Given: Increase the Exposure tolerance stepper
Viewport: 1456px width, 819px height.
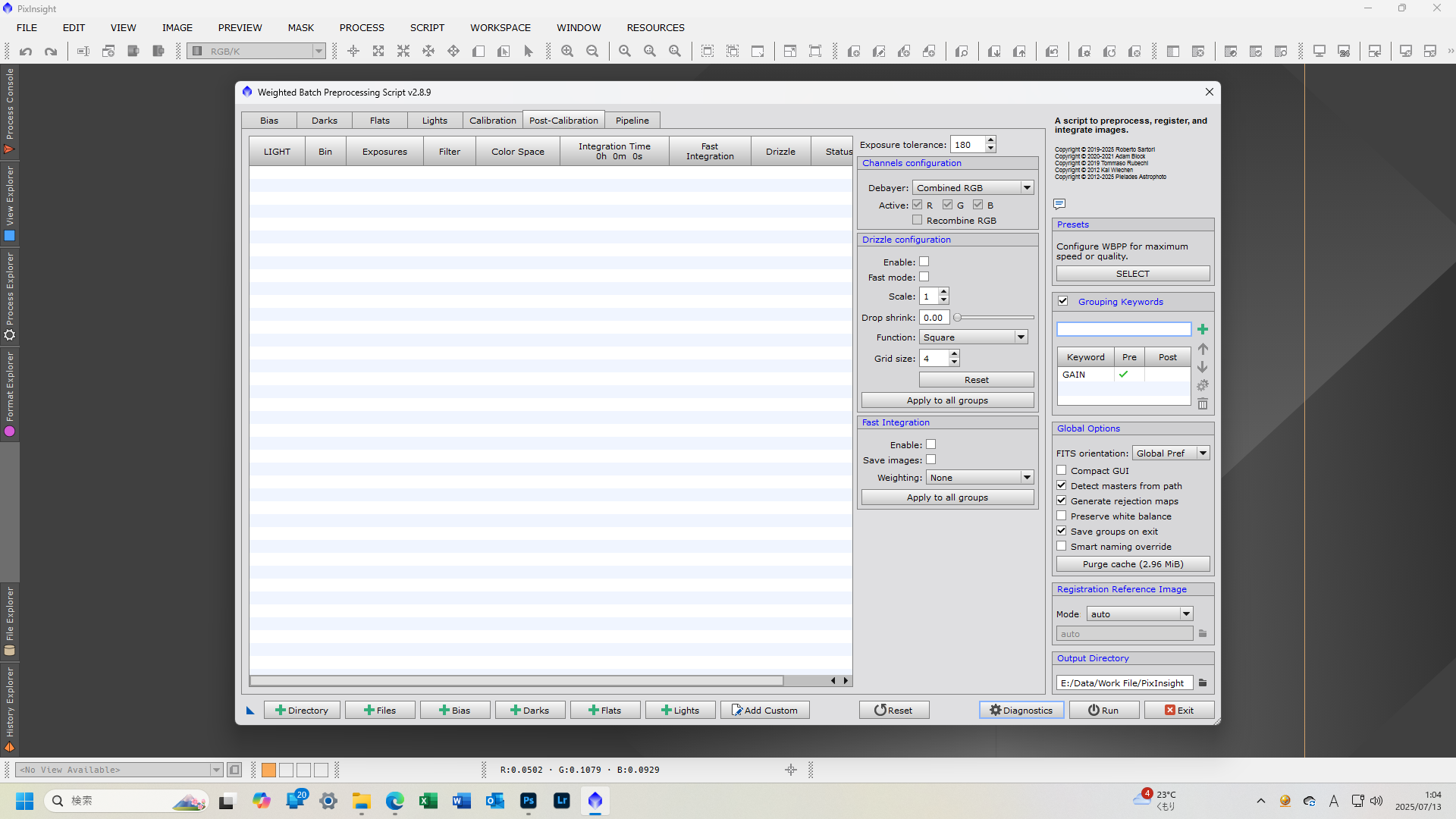Looking at the screenshot, I should pos(990,140).
